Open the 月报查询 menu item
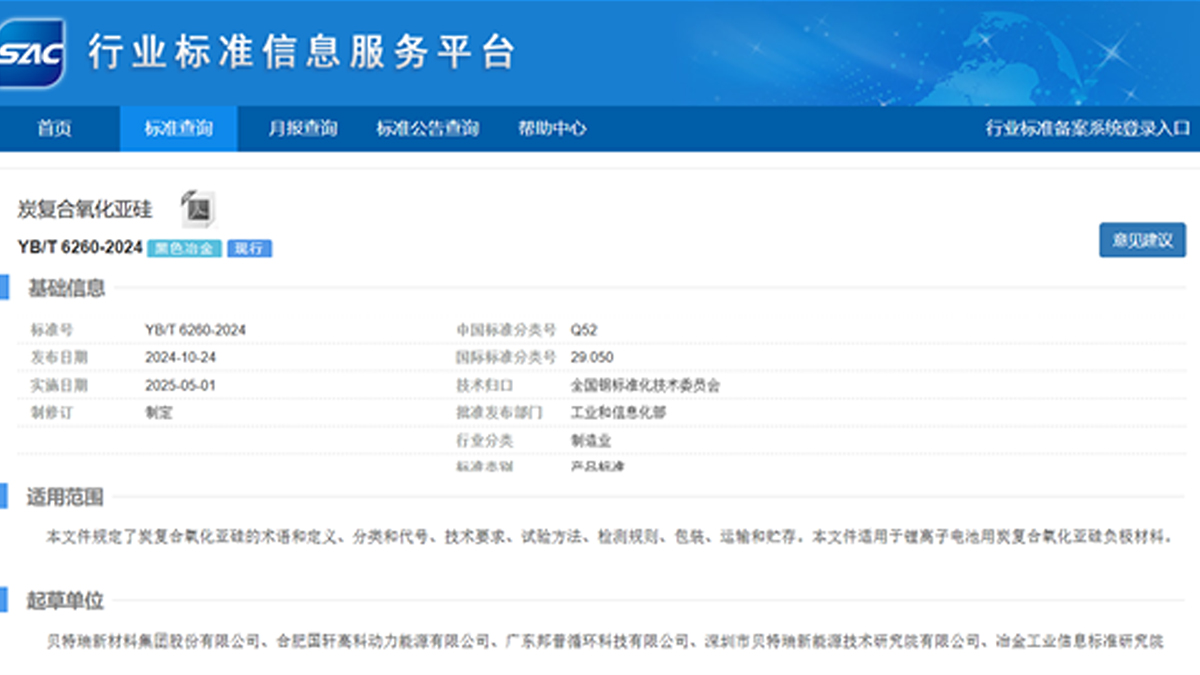 point(302,129)
